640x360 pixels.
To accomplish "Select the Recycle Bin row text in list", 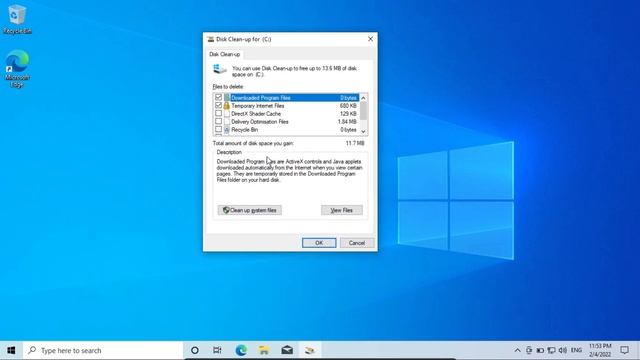I will (244, 130).
